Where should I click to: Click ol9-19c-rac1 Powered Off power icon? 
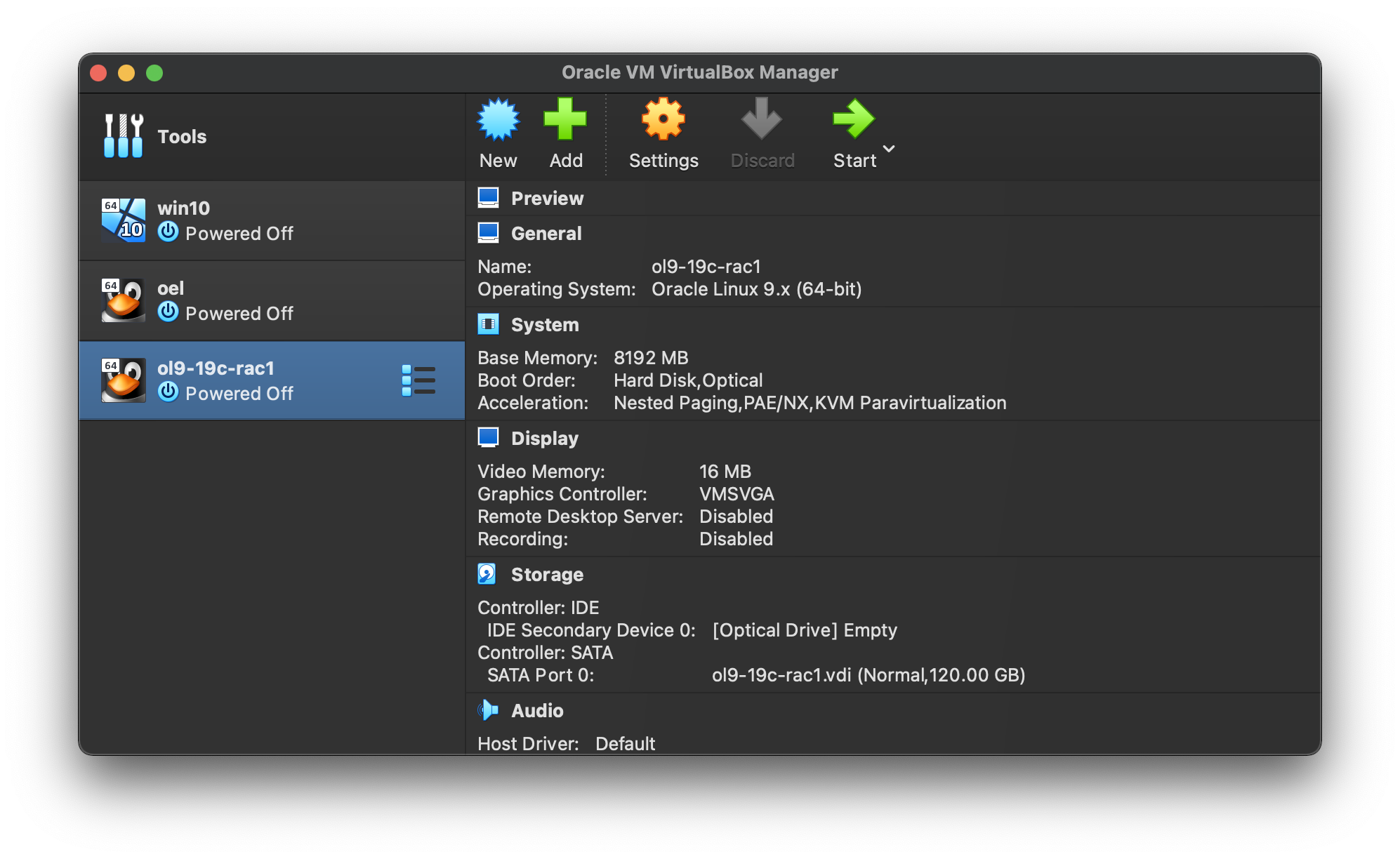(x=168, y=392)
